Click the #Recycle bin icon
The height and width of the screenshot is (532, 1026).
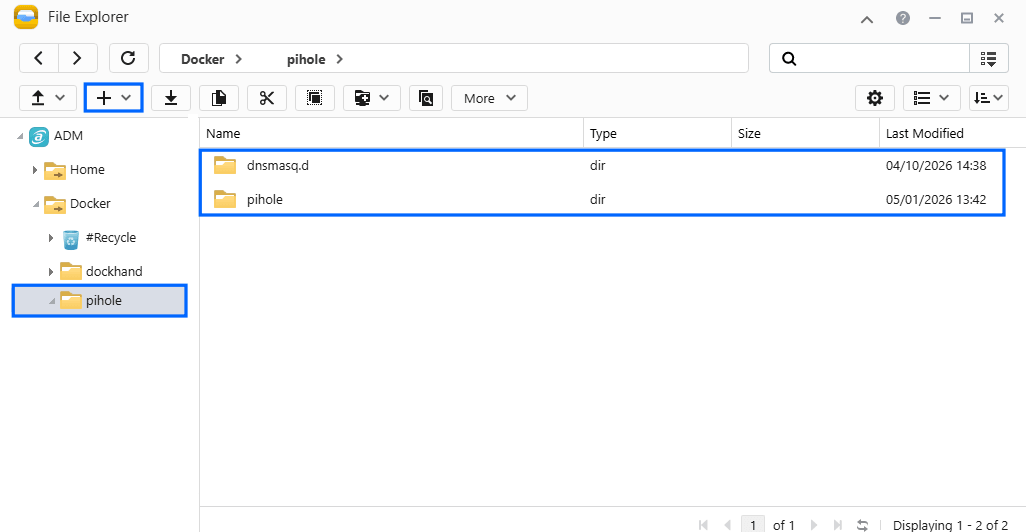click(71, 239)
